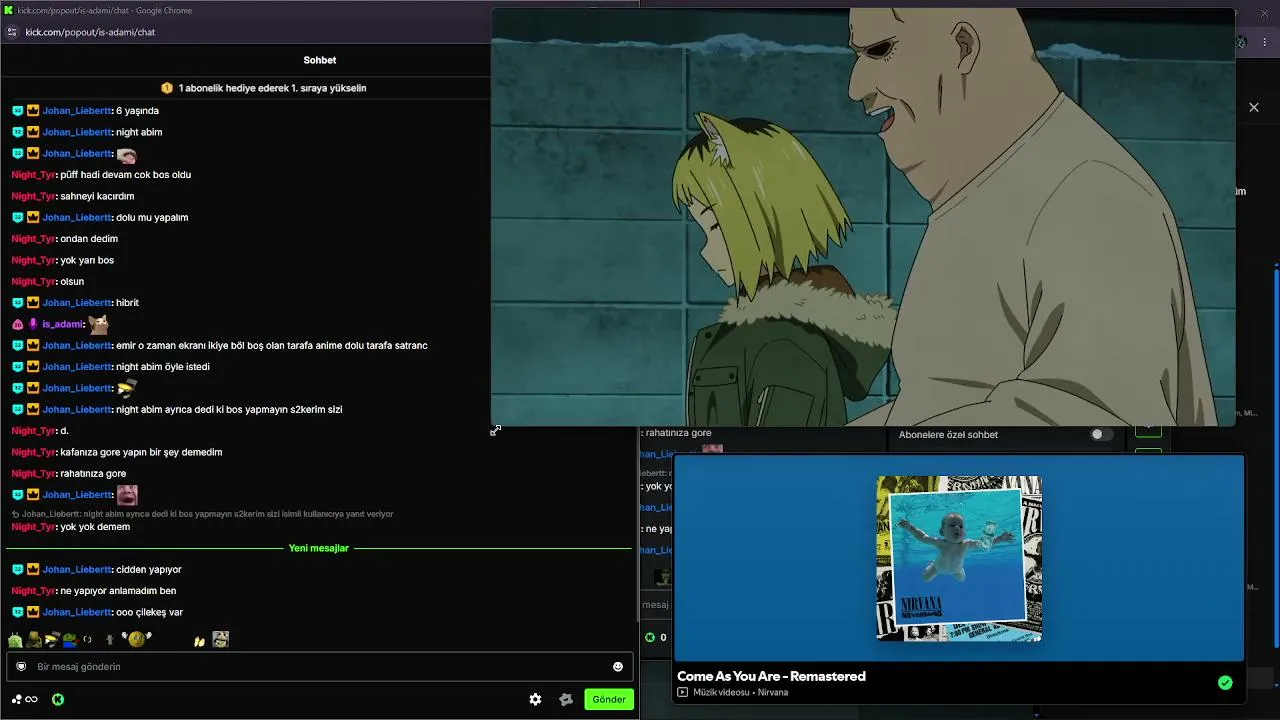
Task: Click the message 'rahatınıza gore' in popout chat
Action: pyautogui.click(x=93, y=474)
